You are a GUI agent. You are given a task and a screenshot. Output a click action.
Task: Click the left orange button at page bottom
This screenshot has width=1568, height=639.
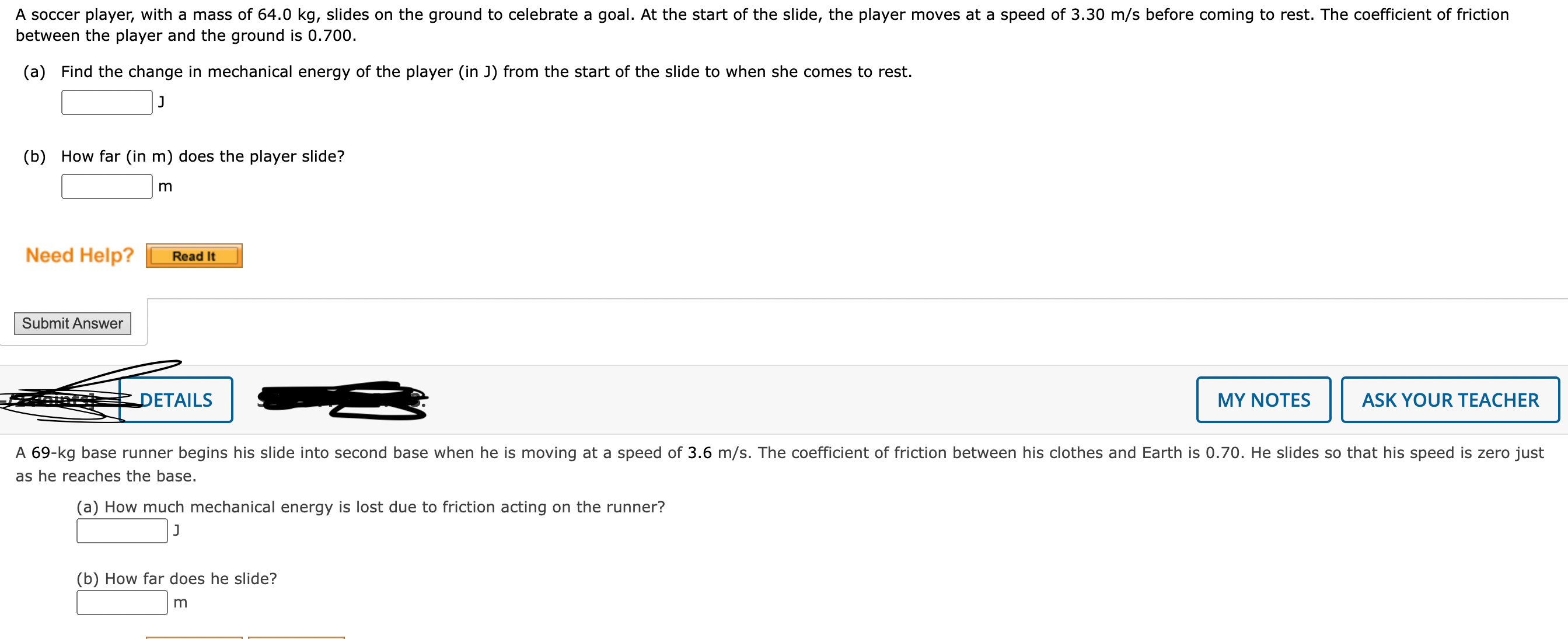[195, 637]
